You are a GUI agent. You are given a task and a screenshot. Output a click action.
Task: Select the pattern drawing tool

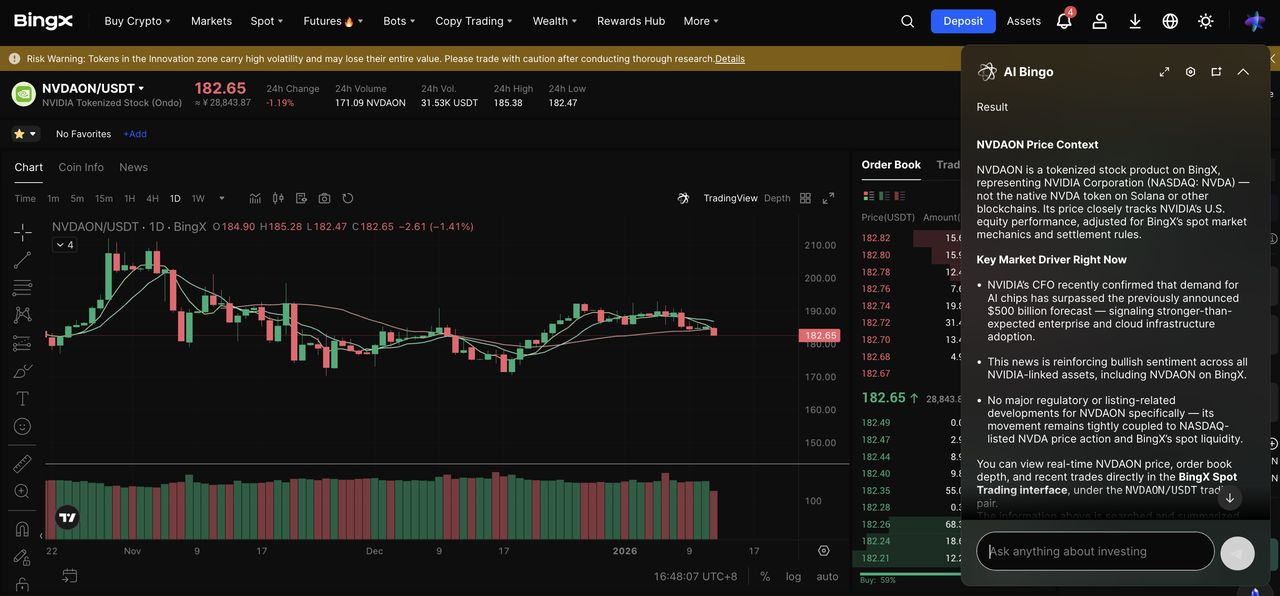click(22, 315)
